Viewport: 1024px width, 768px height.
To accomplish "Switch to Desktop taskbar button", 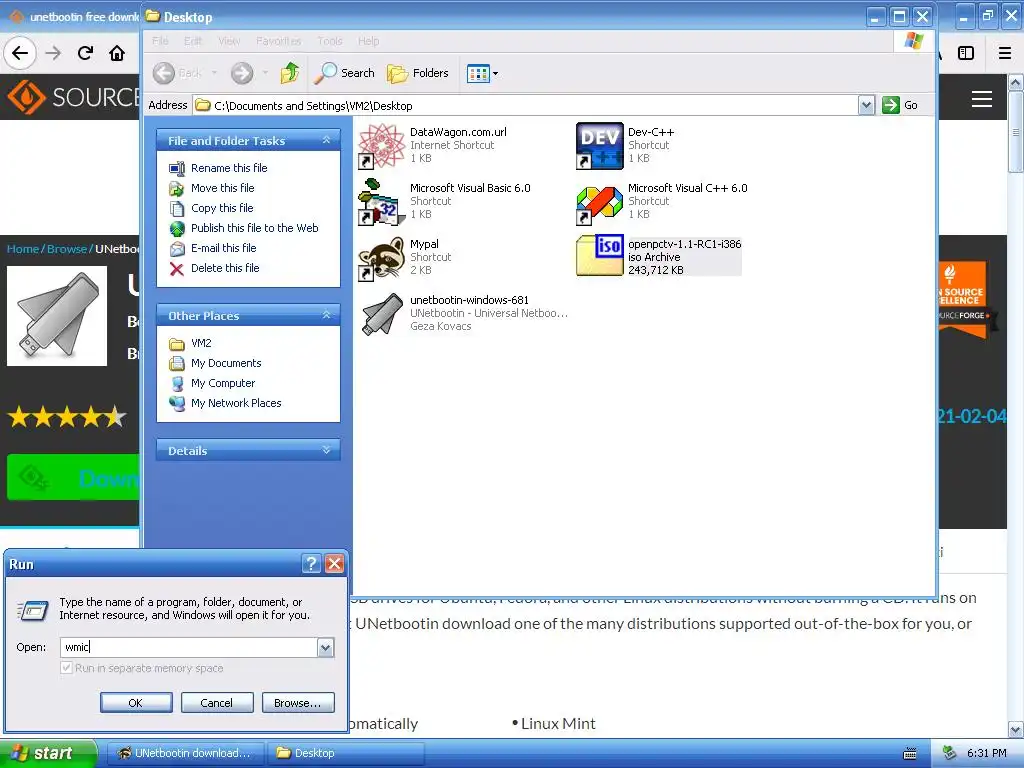I will [x=346, y=753].
